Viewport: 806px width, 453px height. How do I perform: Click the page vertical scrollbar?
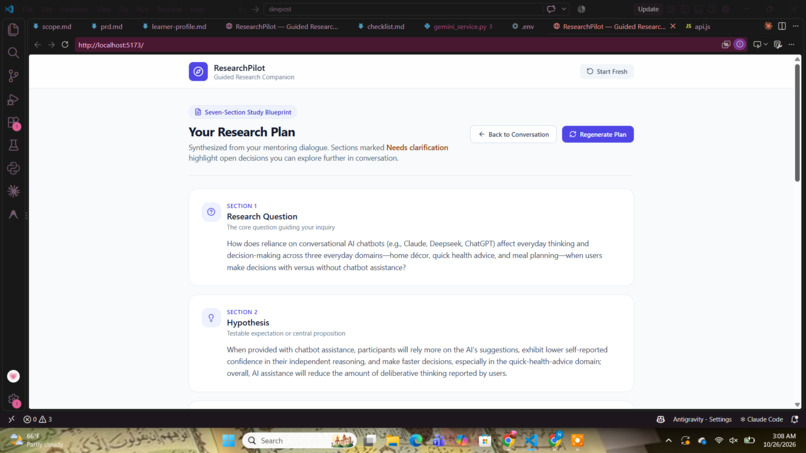[x=797, y=122]
